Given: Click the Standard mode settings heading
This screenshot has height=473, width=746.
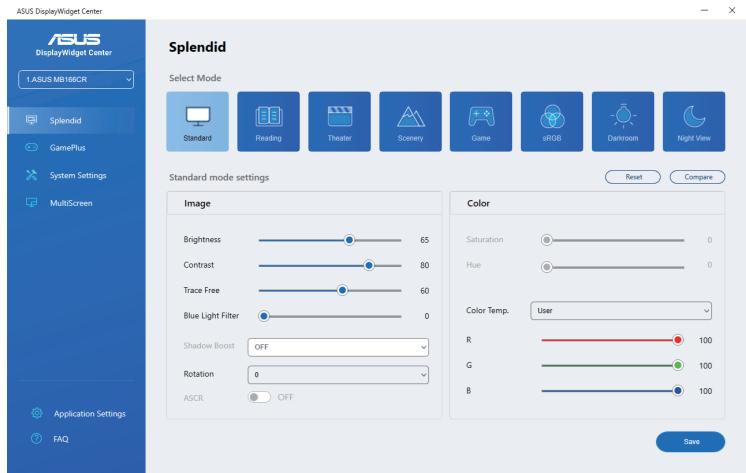Looking at the screenshot, I should click(x=219, y=177).
